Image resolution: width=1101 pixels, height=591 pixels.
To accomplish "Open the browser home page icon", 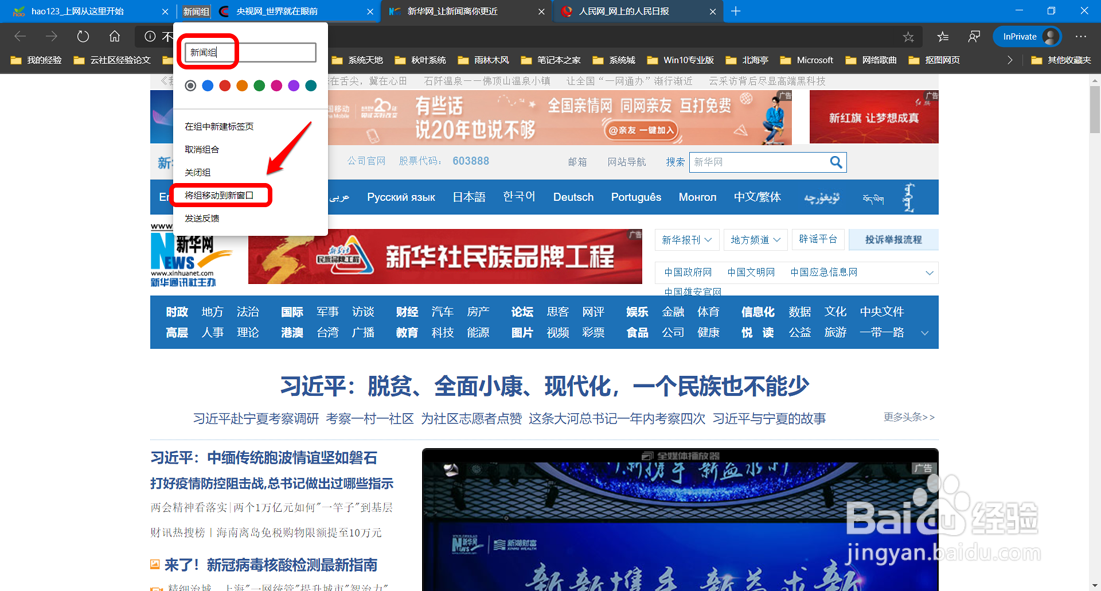I will [x=114, y=36].
